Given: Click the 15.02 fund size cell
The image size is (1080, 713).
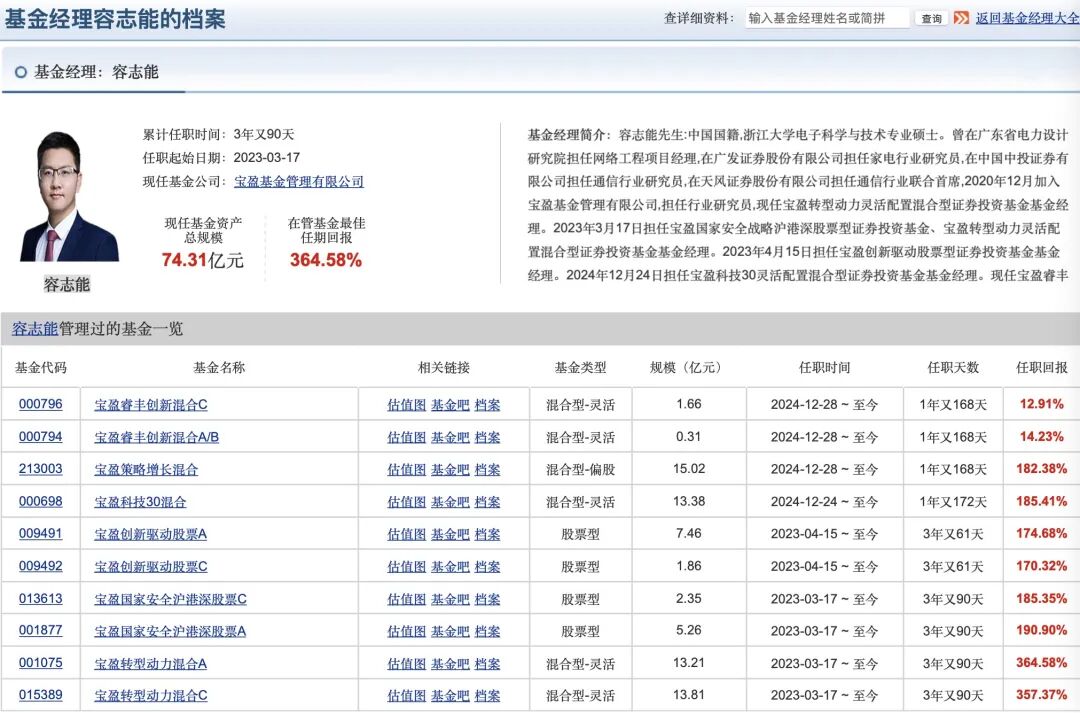Looking at the screenshot, I should tap(689, 469).
